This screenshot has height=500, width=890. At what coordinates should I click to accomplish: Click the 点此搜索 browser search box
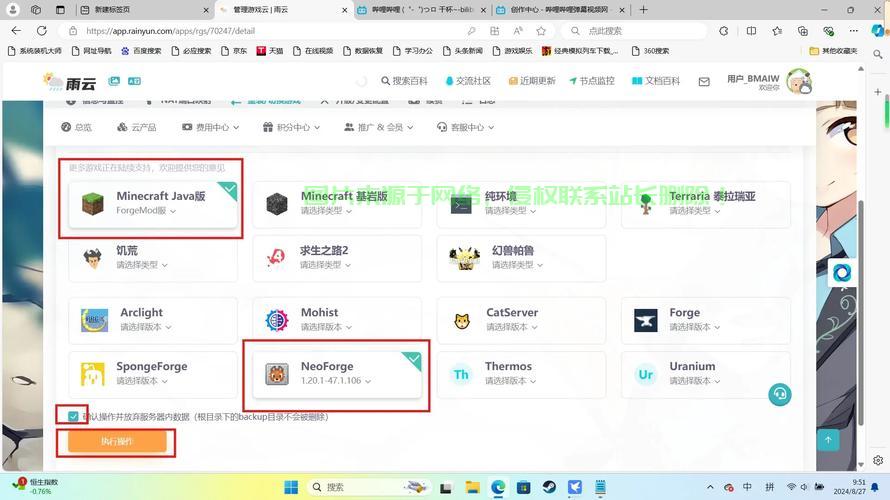click(635, 31)
